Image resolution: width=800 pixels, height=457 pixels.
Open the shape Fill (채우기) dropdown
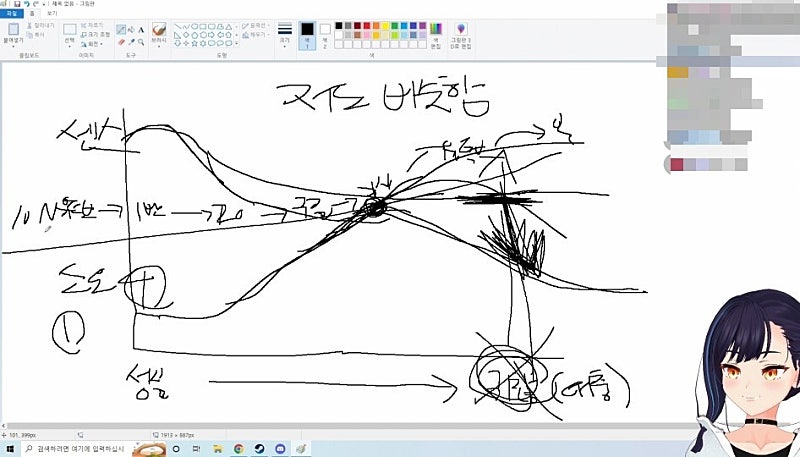[x=254, y=35]
